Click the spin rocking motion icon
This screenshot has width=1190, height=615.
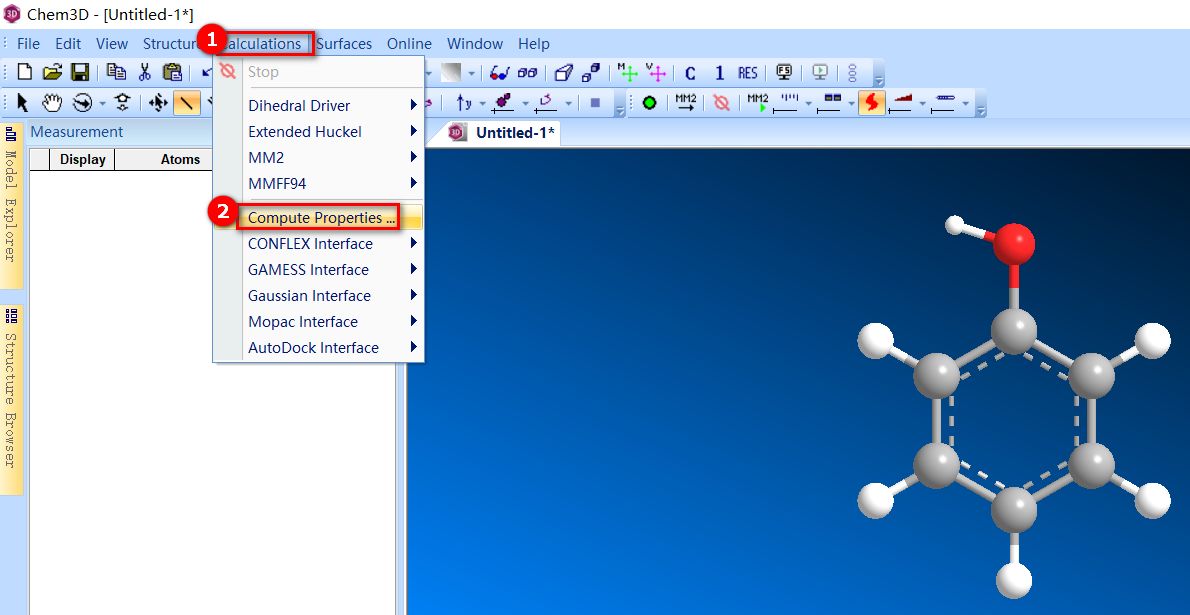544,102
